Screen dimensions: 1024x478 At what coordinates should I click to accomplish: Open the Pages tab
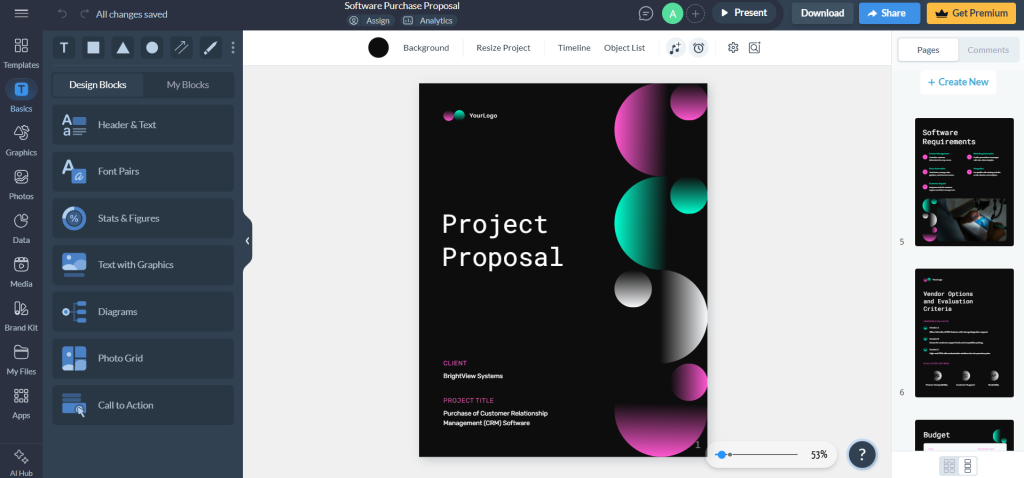click(928, 50)
